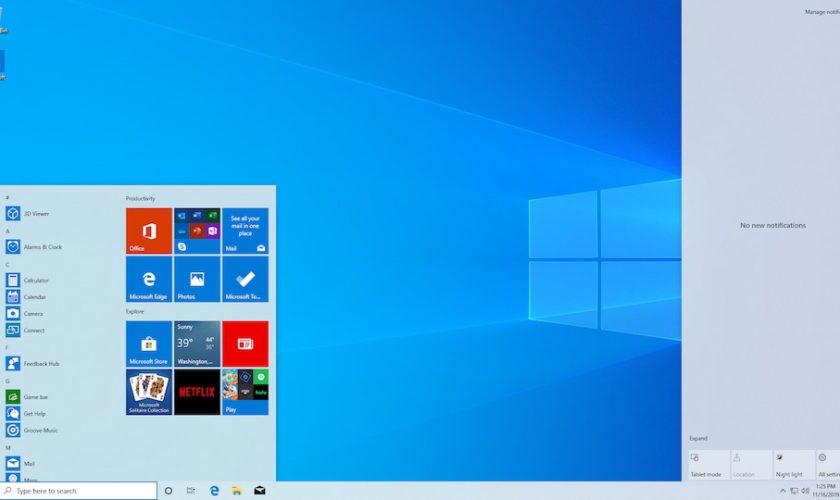The image size is (840, 500).
Task: Open the Productivity tile group header
Action: 141,198
